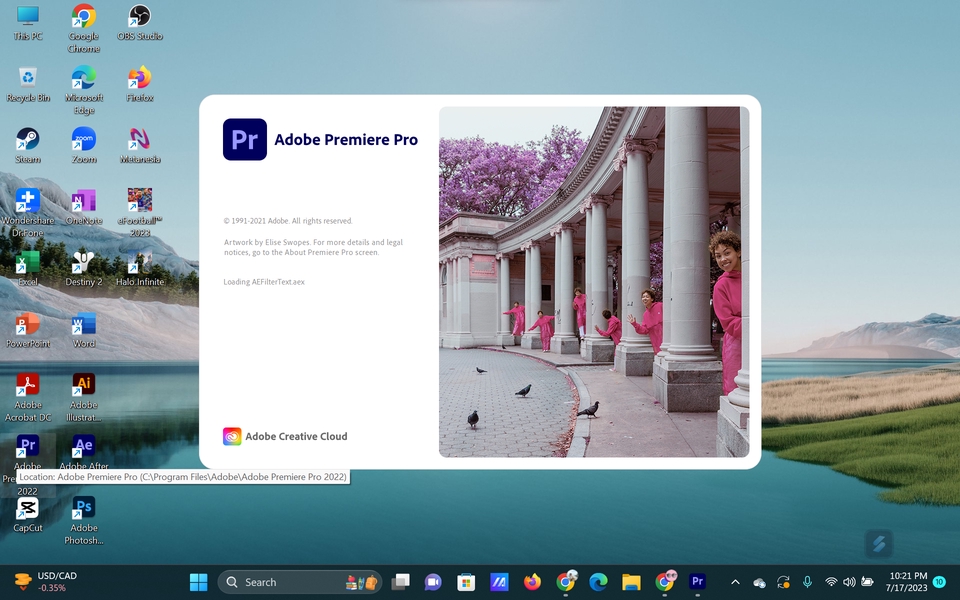The image size is (960, 600).
Task: Open File Explorer from the taskbar
Action: (x=631, y=582)
